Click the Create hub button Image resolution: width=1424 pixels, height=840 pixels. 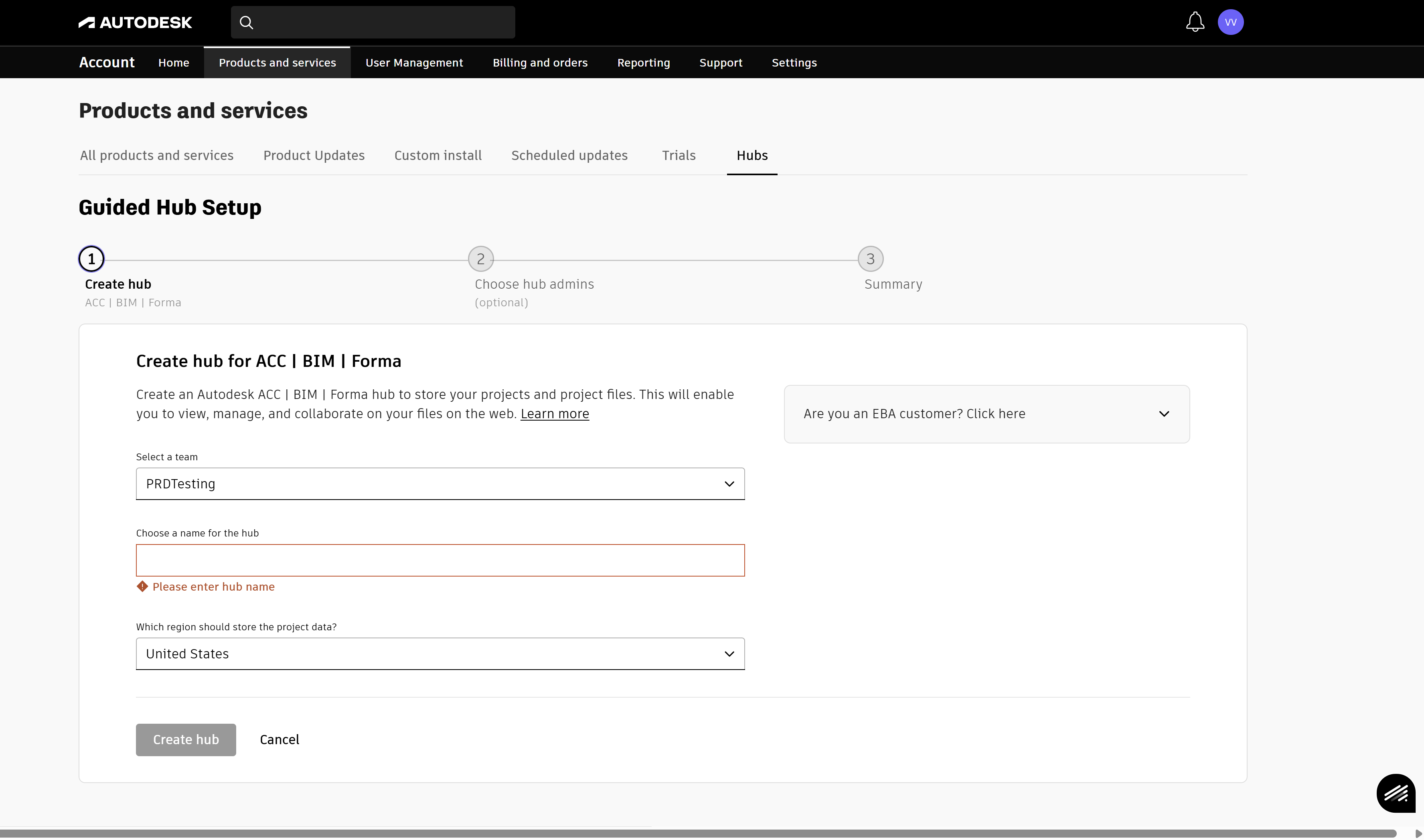pyautogui.click(x=186, y=739)
